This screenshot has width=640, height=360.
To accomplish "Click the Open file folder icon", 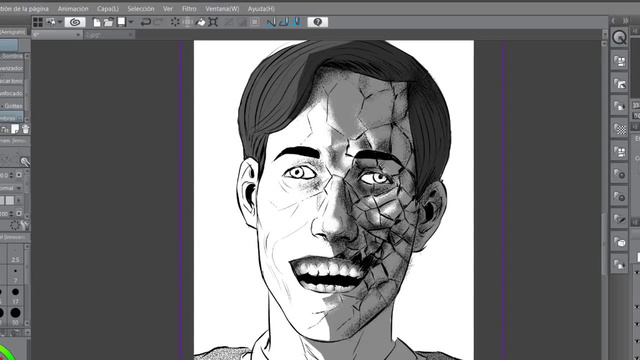I will [108, 22].
